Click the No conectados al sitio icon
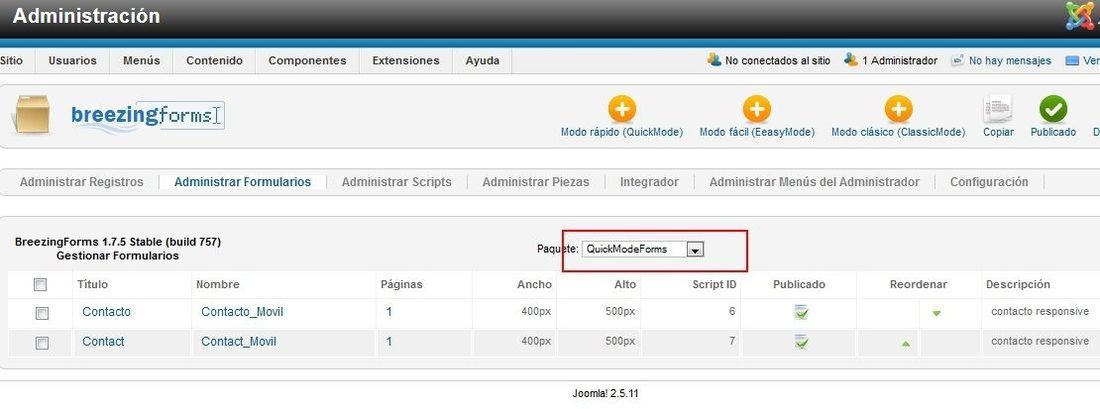 (x=714, y=60)
